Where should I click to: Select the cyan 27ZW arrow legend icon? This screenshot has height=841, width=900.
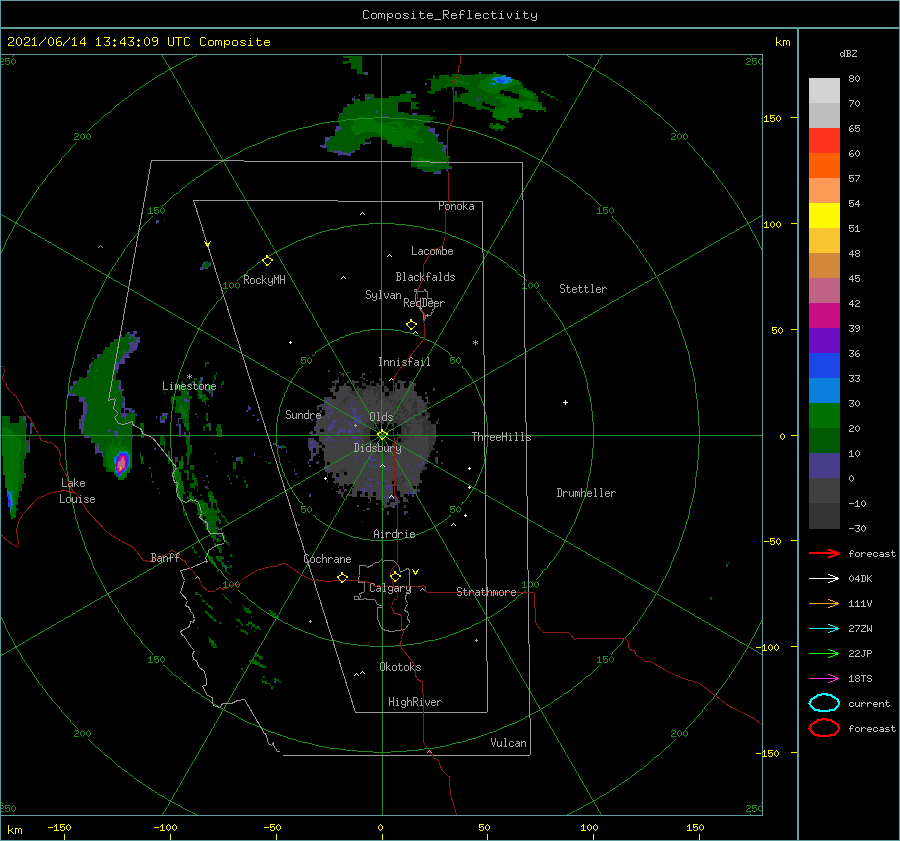[824, 629]
